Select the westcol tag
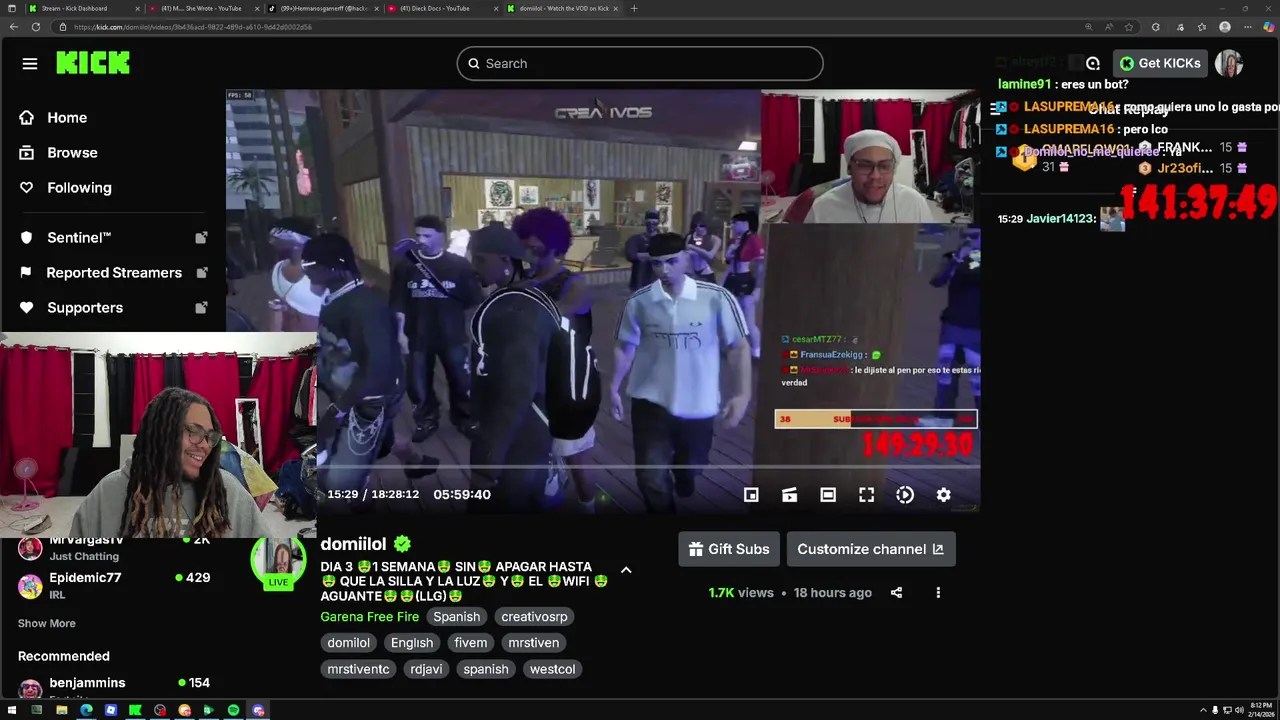1280x720 pixels. 553,669
